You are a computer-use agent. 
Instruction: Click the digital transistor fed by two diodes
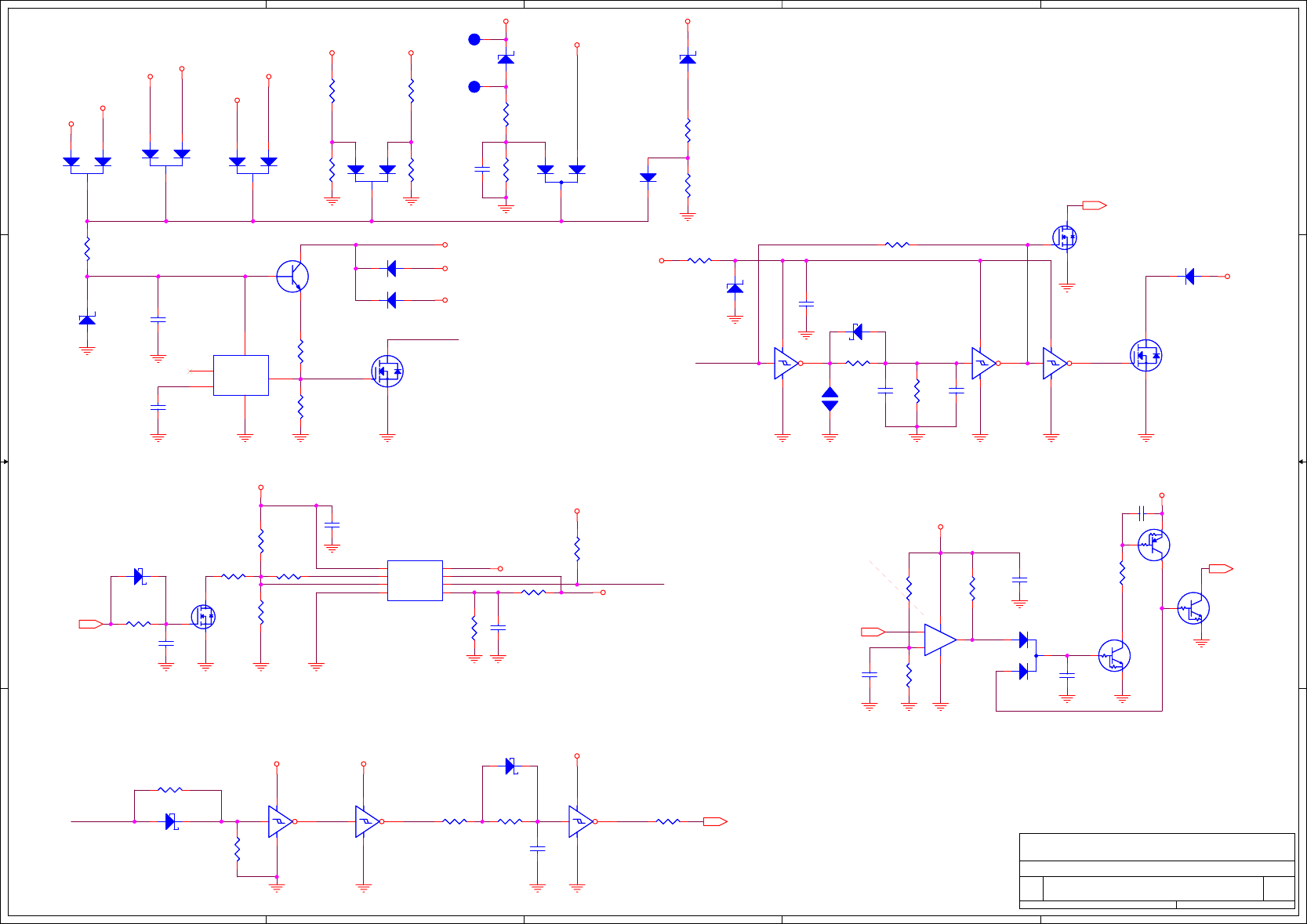click(x=1114, y=656)
